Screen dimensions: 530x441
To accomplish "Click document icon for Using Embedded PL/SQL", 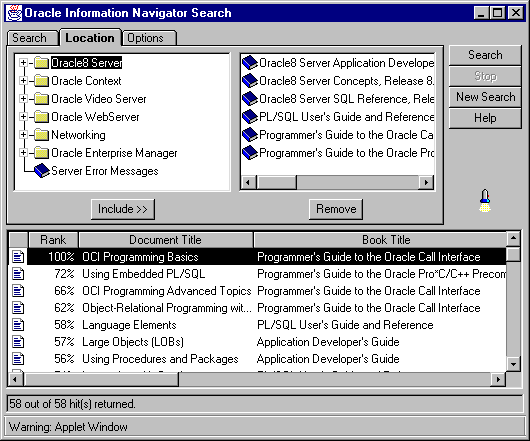I will tap(18, 274).
